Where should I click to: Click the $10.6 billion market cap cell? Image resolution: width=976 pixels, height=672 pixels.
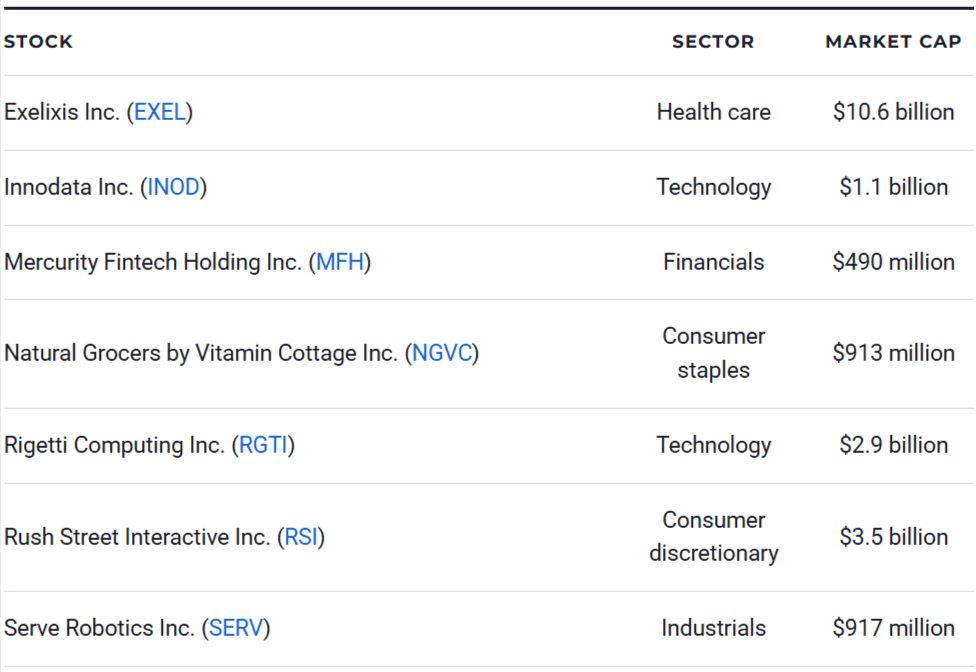coord(893,112)
